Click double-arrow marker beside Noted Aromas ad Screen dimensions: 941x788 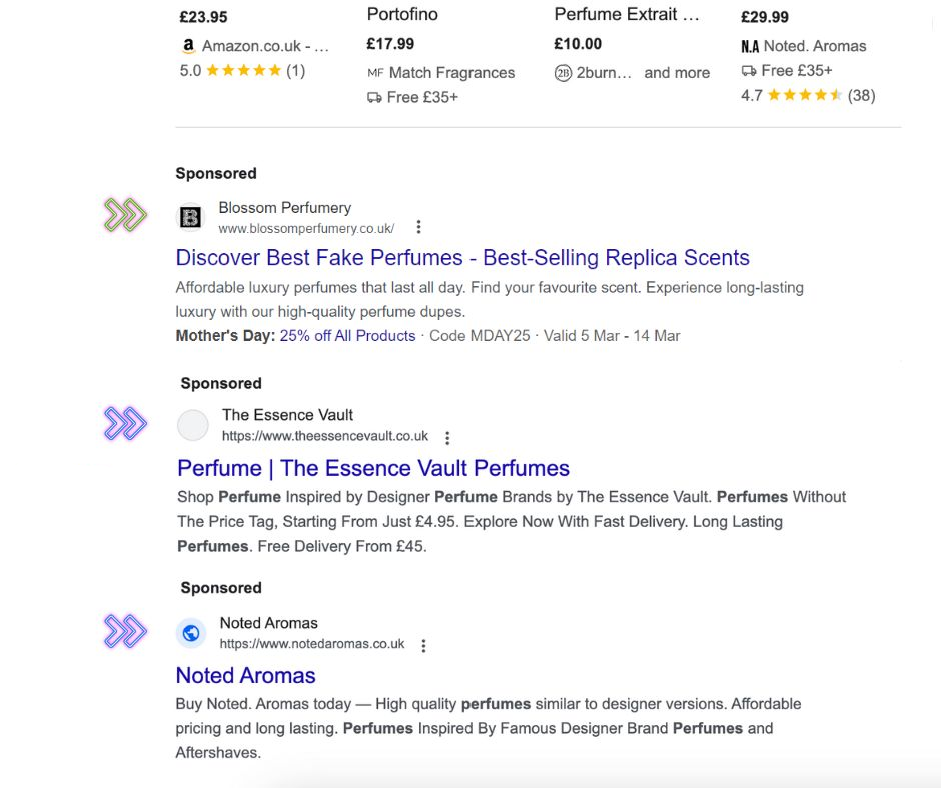point(126,631)
